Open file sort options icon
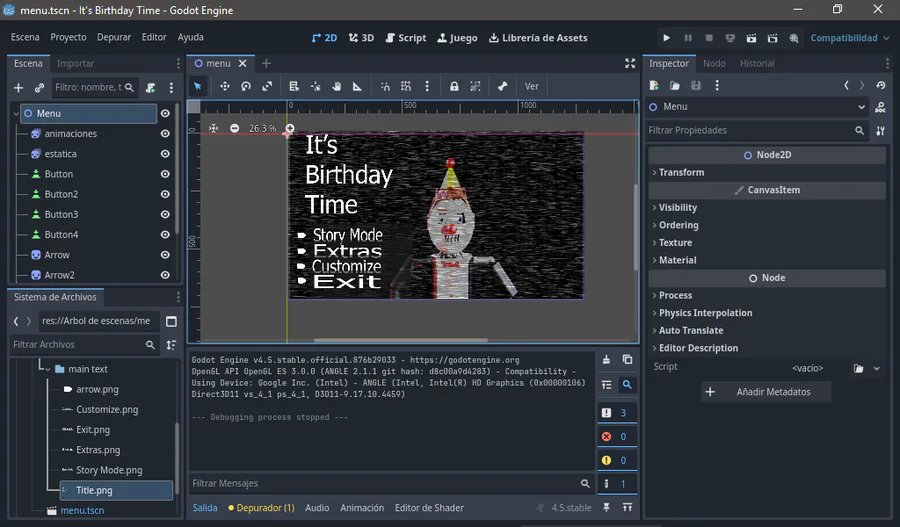The image size is (900, 527). pos(171,344)
